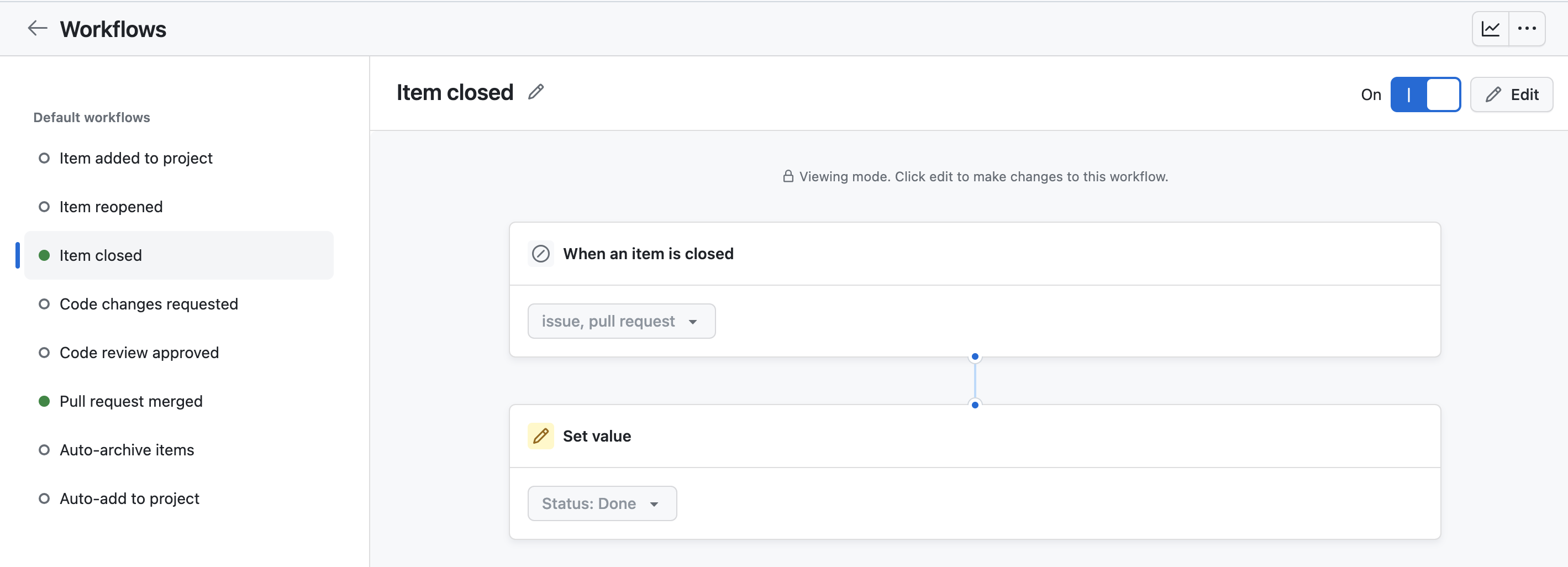Click the yellow pencil icon beside Set value

(540, 435)
